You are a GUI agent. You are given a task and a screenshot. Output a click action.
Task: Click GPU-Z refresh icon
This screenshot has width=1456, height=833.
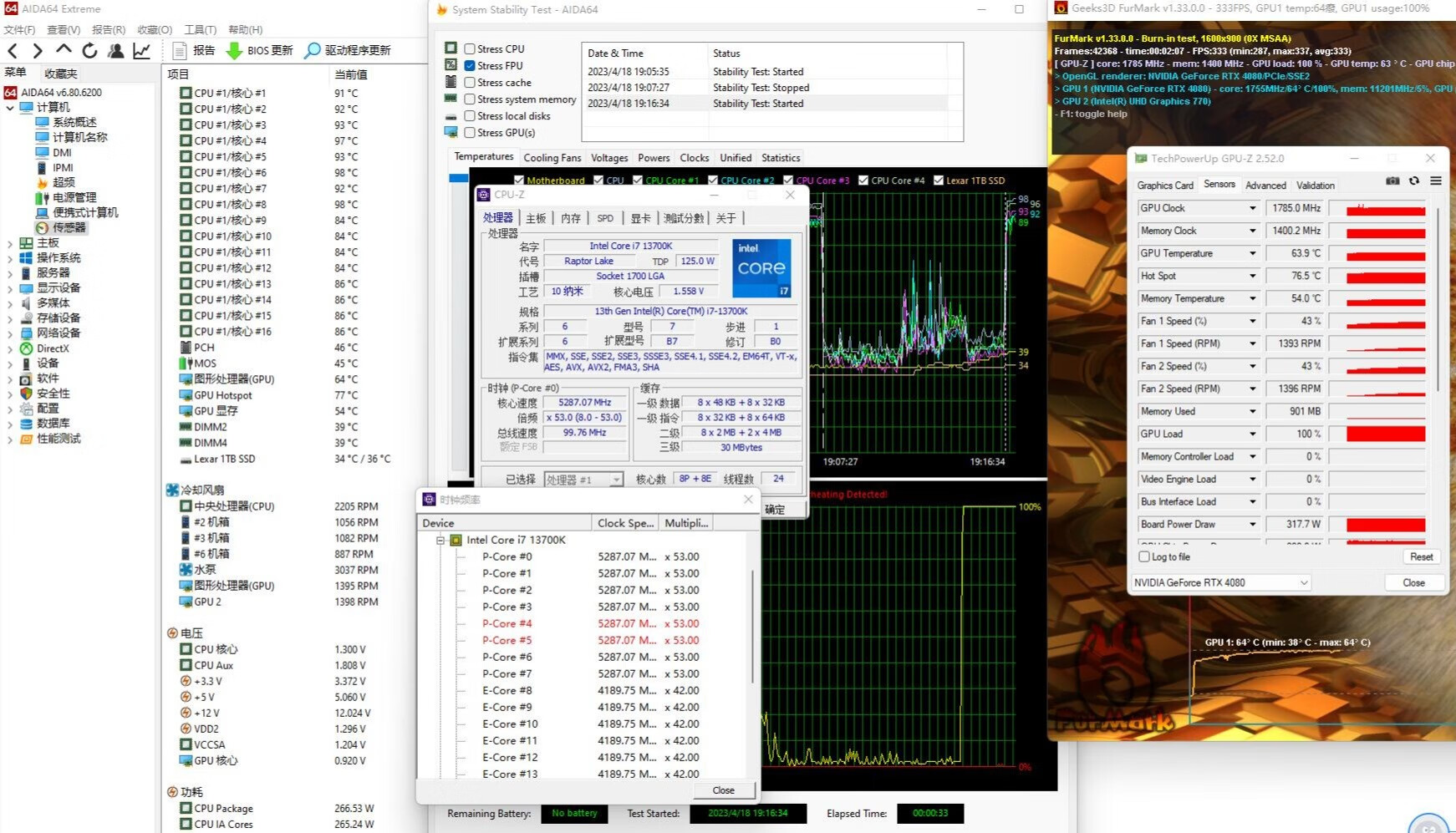tap(1414, 180)
